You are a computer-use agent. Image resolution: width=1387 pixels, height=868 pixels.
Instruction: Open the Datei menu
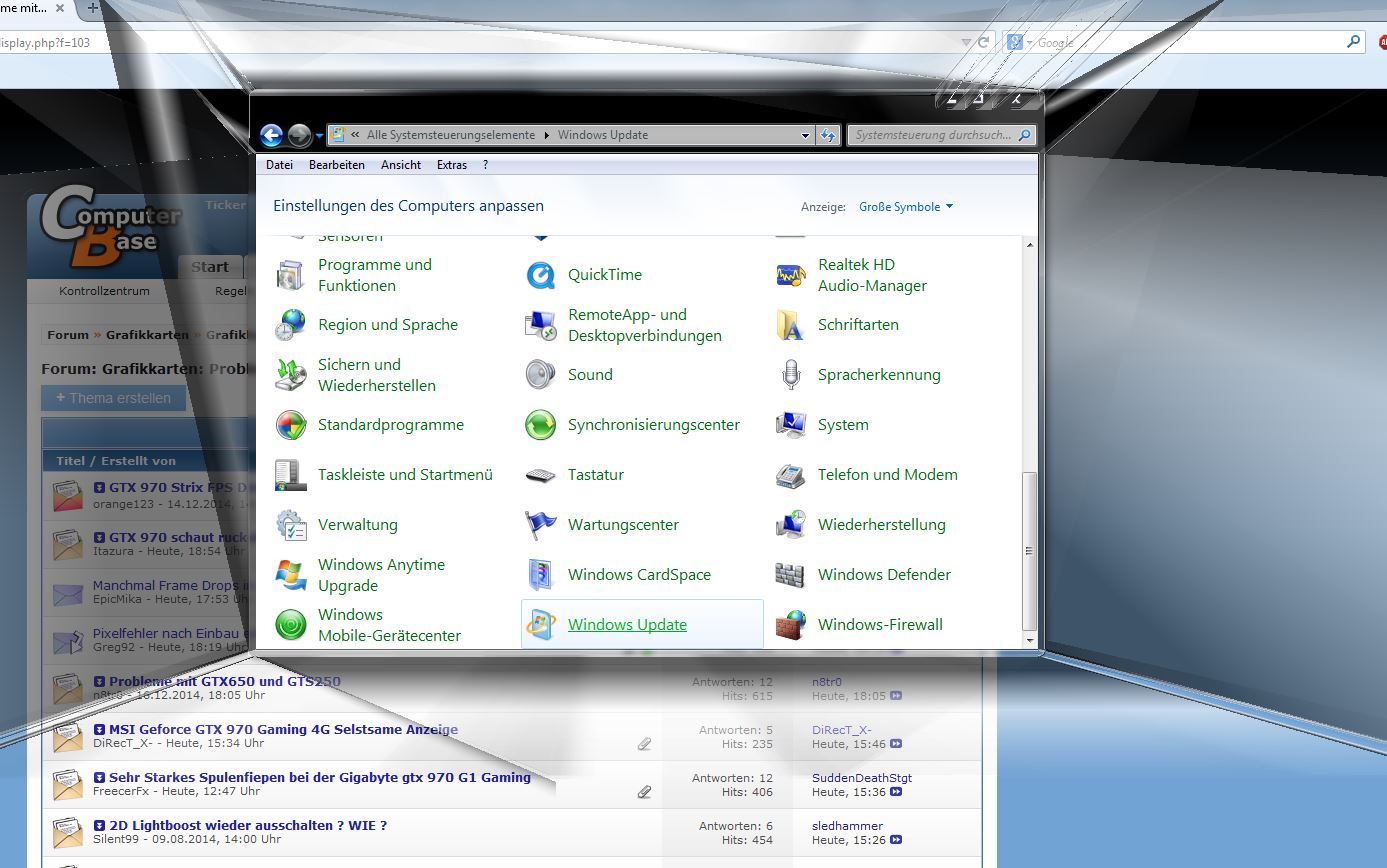click(280, 165)
